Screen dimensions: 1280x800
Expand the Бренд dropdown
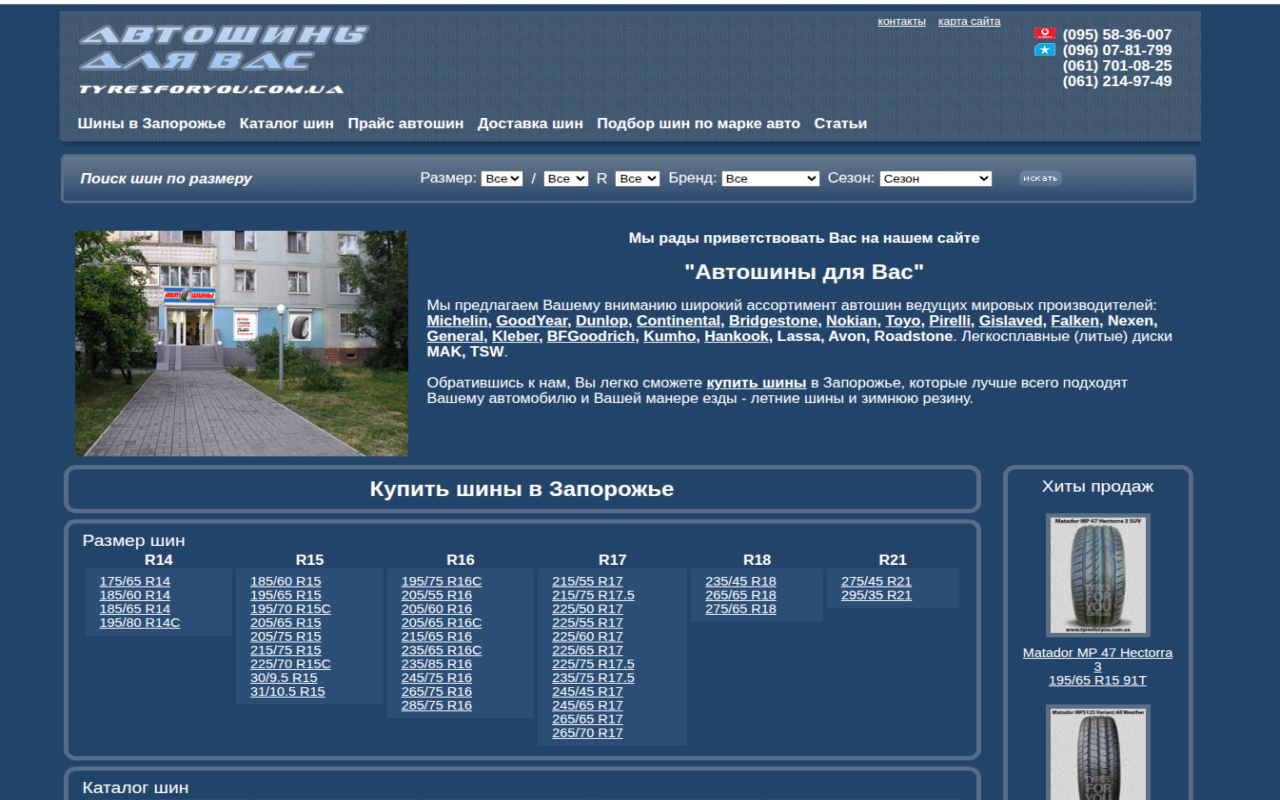click(x=770, y=178)
